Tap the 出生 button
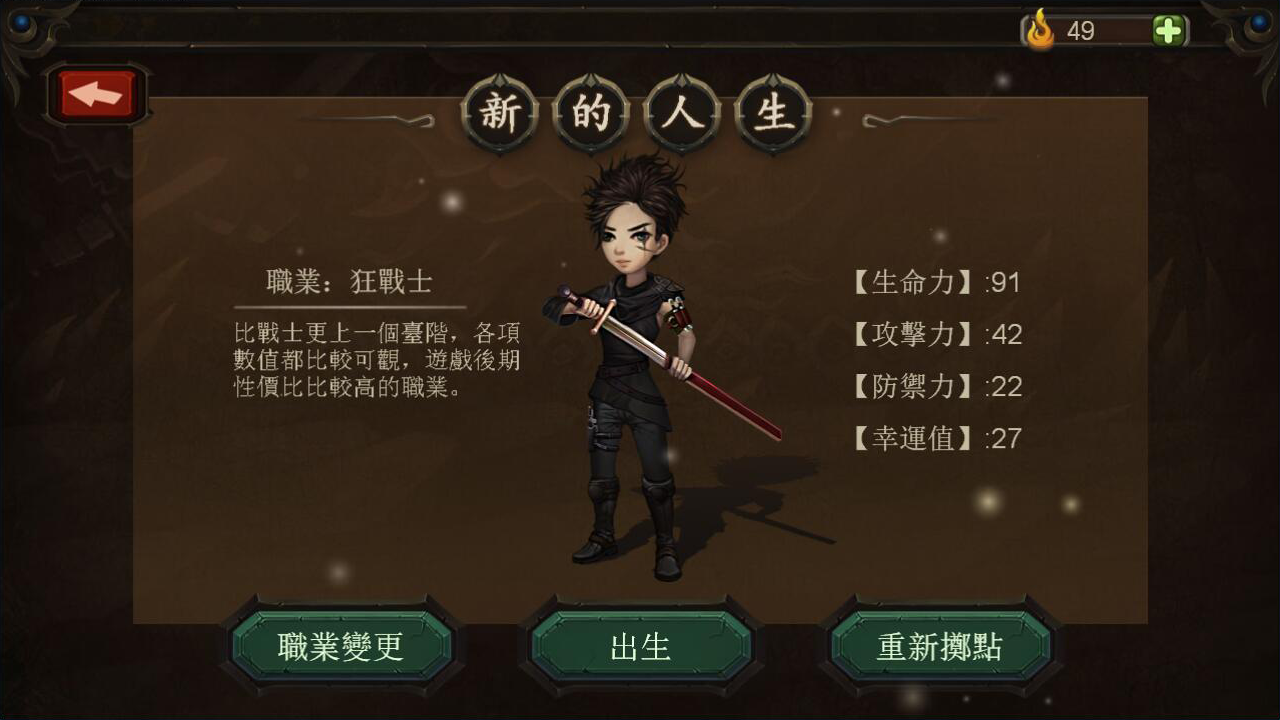This screenshot has height=720, width=1280. click(x=640, y=646)
